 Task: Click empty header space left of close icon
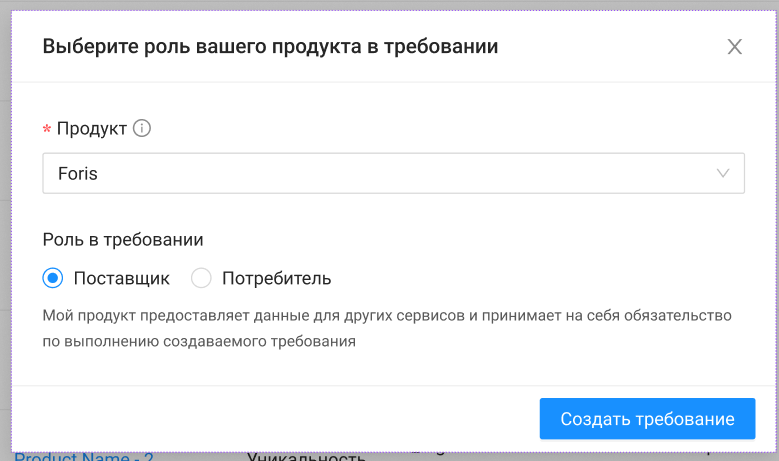pyautogui.click(x=620, y=47)
